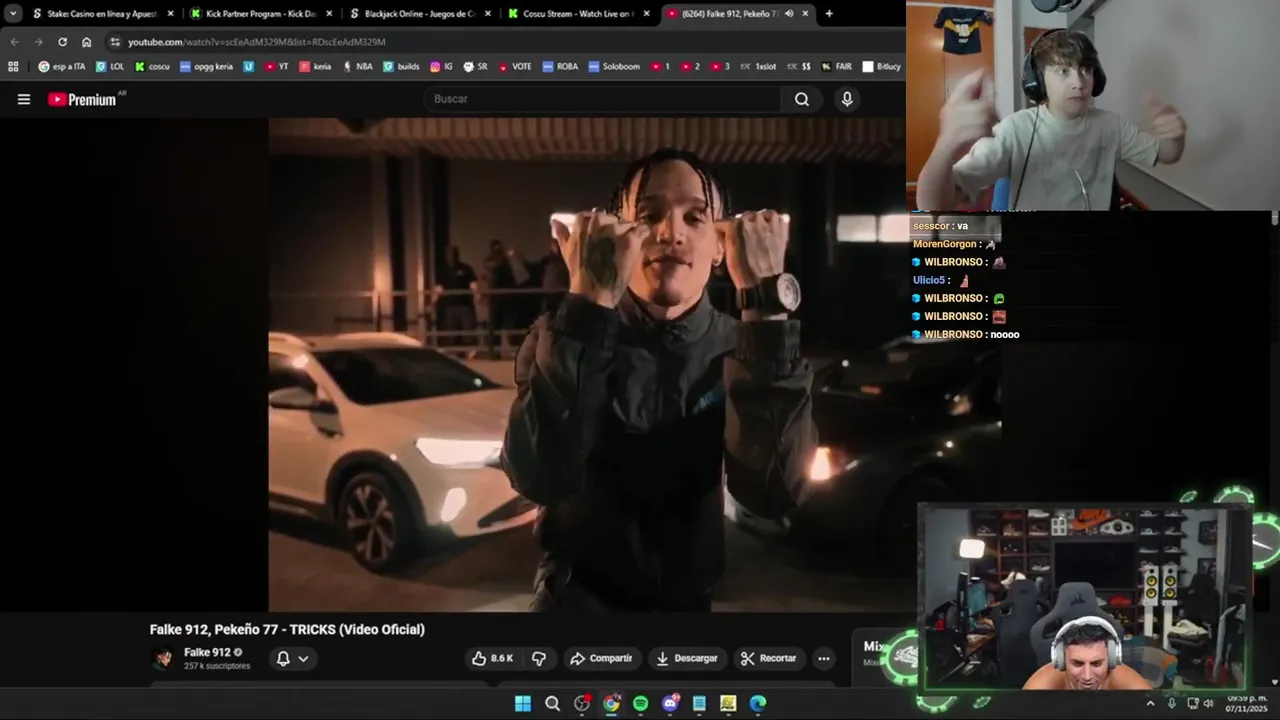Image resolution: width=1280 pixels, height=720 pixels.
Task: Open the Bitlucy bookmark
Action: pos(881,67)
